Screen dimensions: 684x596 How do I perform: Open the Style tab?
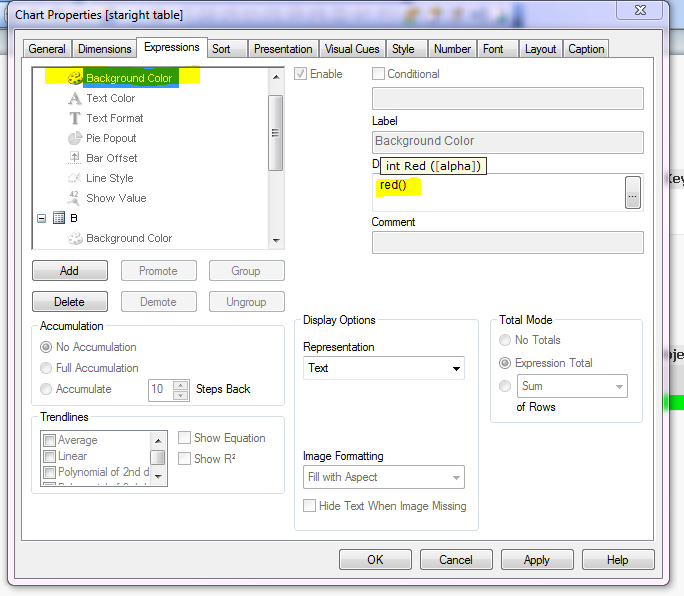[407, 49]
